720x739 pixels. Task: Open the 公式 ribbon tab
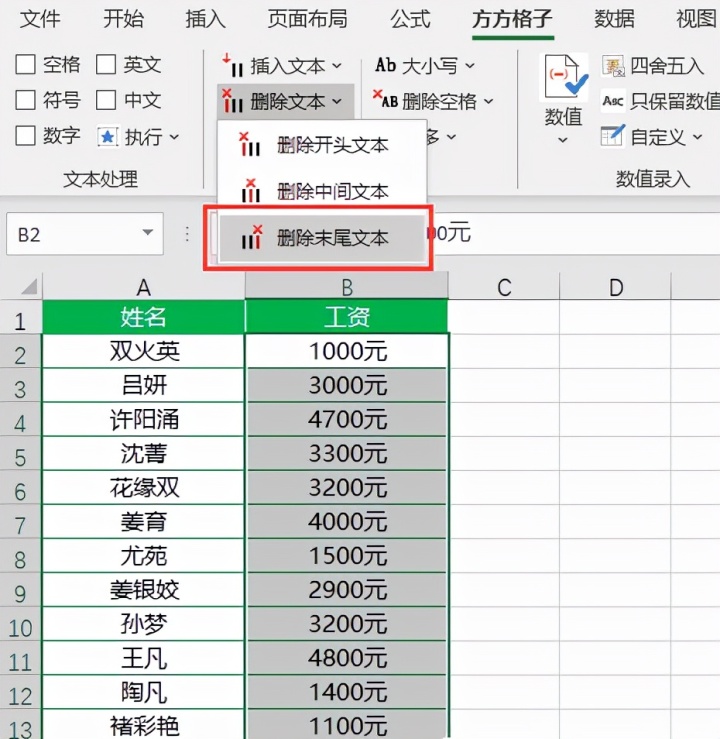click(x=410, y=19)
